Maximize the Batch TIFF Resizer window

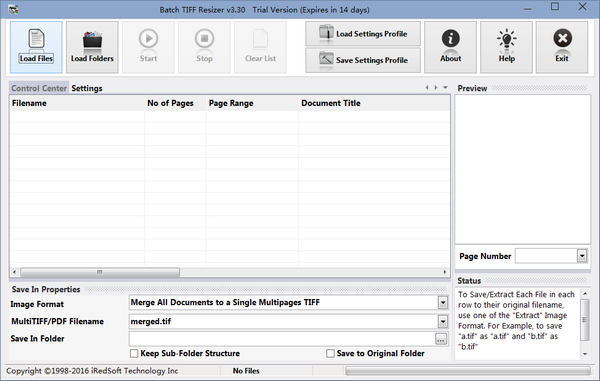click(555, 7)
